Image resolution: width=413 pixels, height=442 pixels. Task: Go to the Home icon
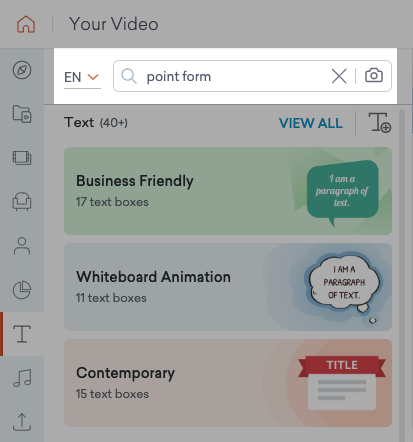pos(26,24)
